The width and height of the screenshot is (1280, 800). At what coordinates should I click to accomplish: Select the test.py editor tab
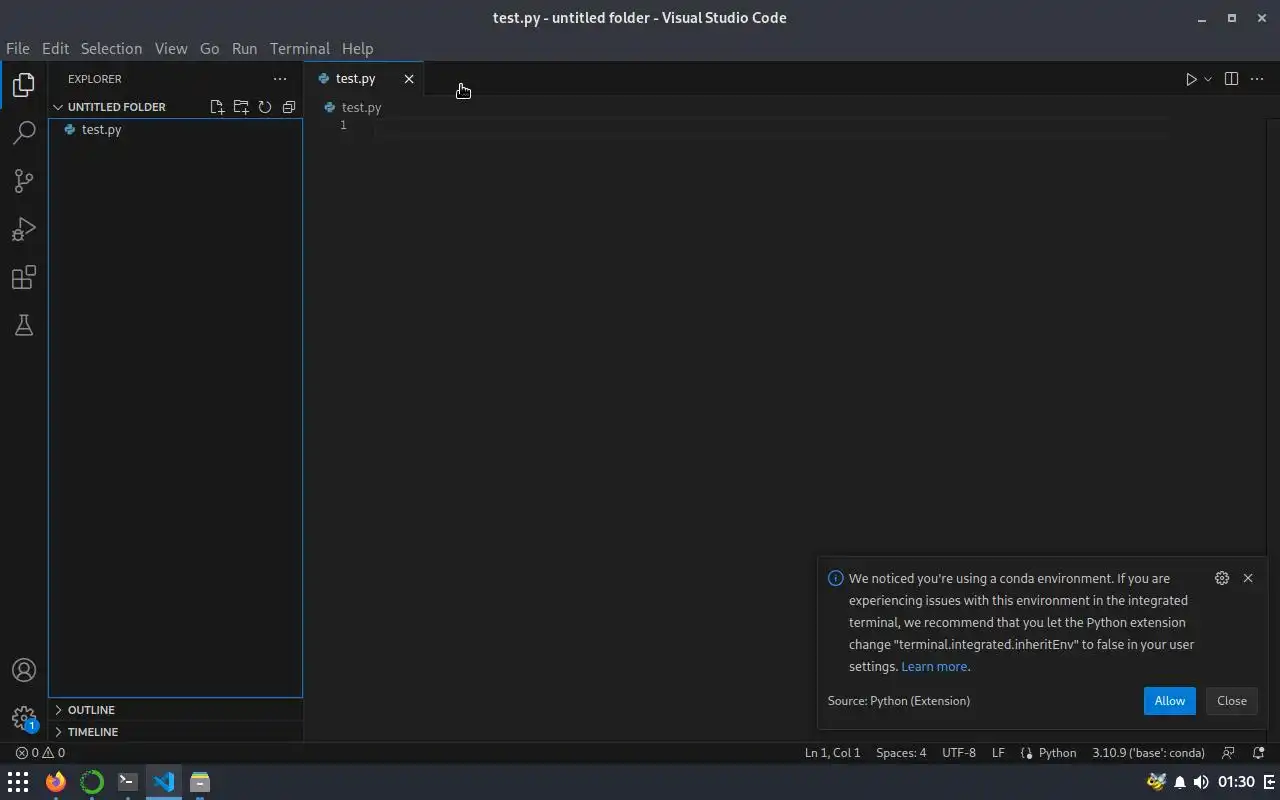(366, 79)
